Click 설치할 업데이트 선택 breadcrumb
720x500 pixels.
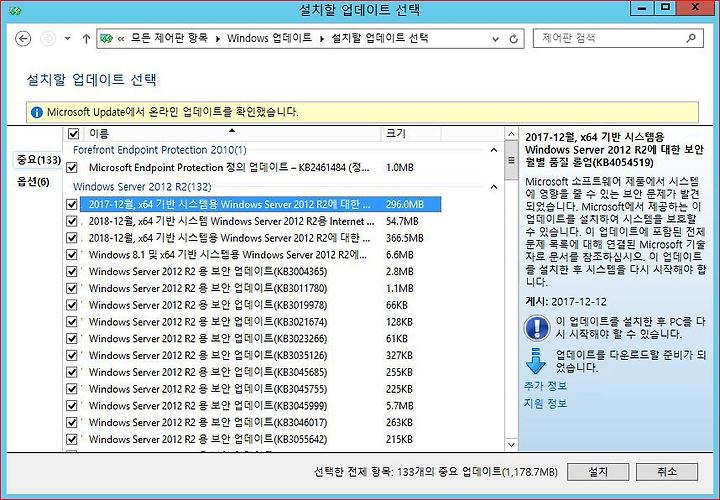tap(380, 38)
